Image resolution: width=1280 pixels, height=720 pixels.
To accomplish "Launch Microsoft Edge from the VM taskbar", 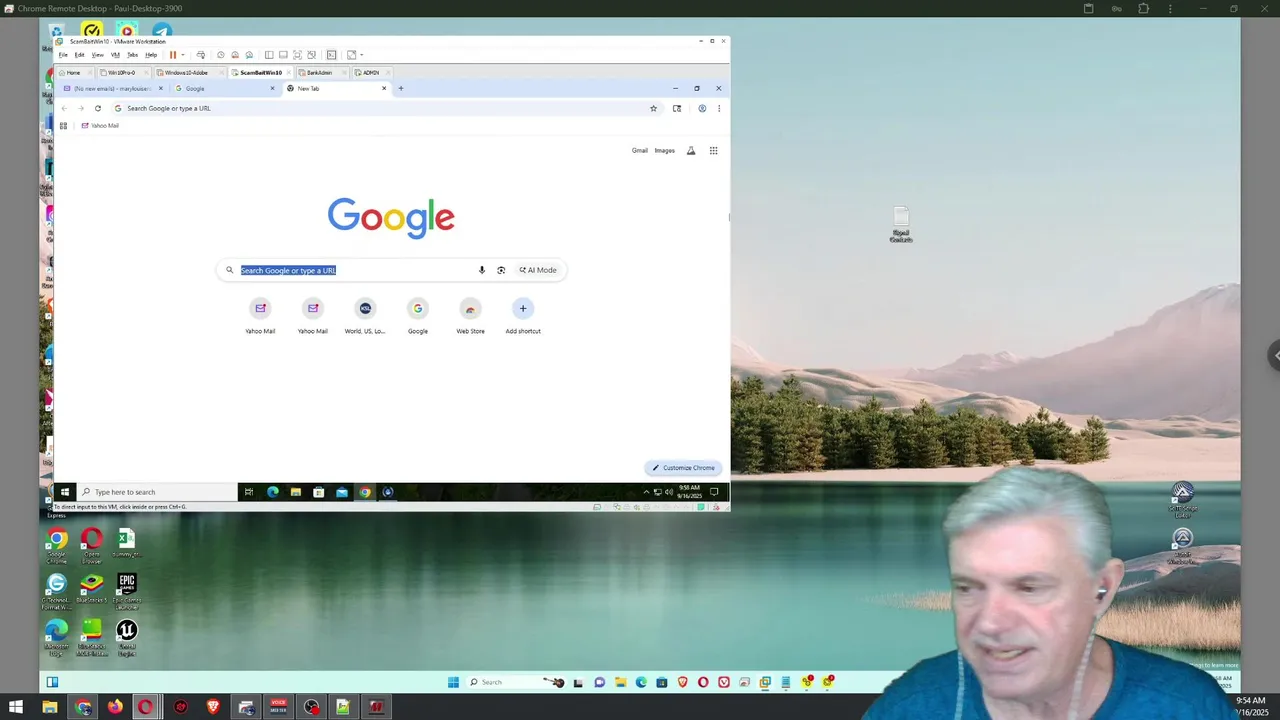I will (x=272, y=492).
